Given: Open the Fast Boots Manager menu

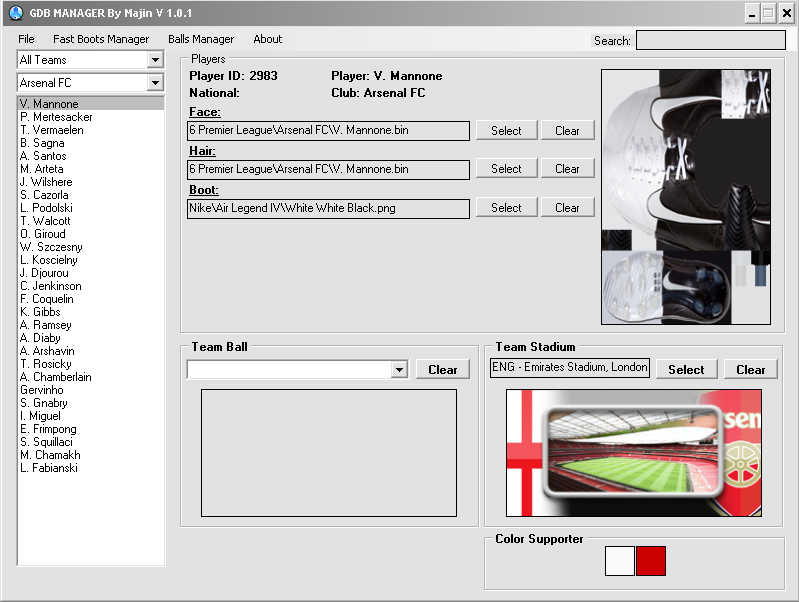Looking at the screenshot, I should tap(101, 39).
